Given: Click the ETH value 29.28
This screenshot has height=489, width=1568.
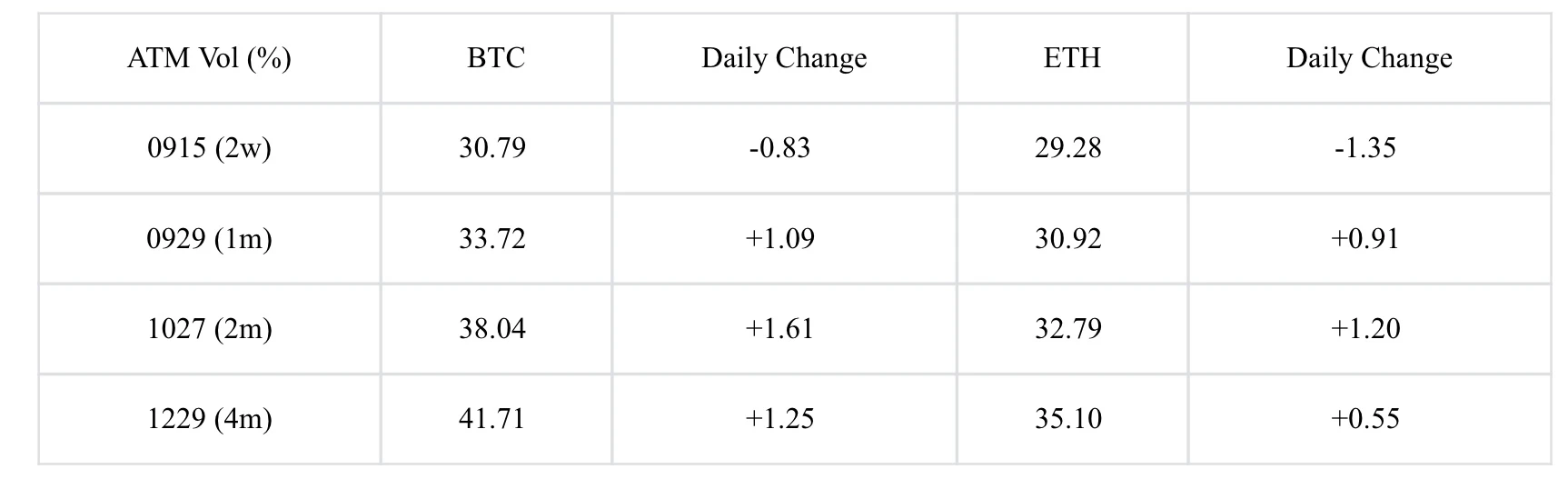Looking at the screenshot, I should coord(1067,147).
